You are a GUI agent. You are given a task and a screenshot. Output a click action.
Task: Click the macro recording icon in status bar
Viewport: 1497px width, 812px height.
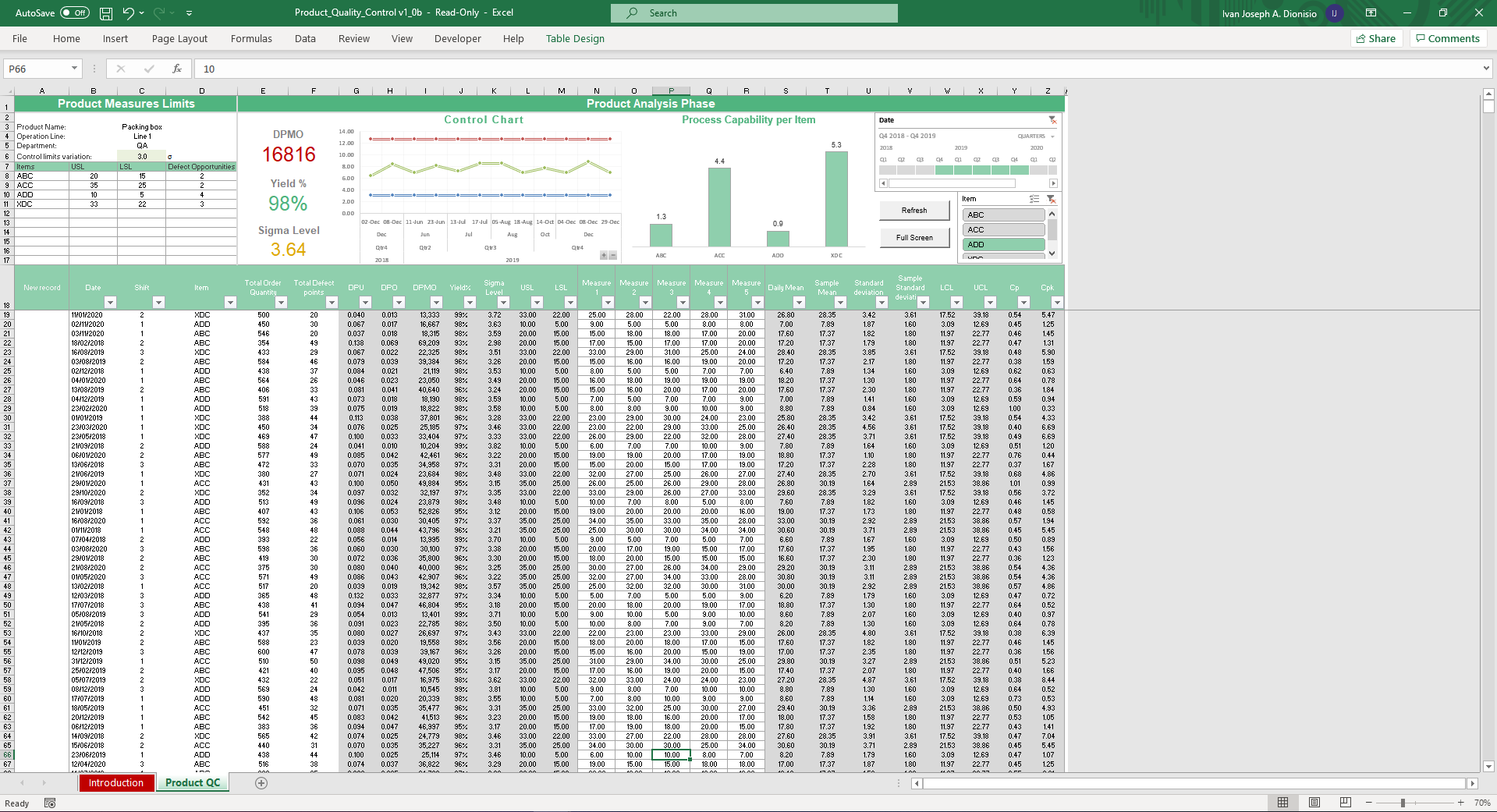click(50, 803)
